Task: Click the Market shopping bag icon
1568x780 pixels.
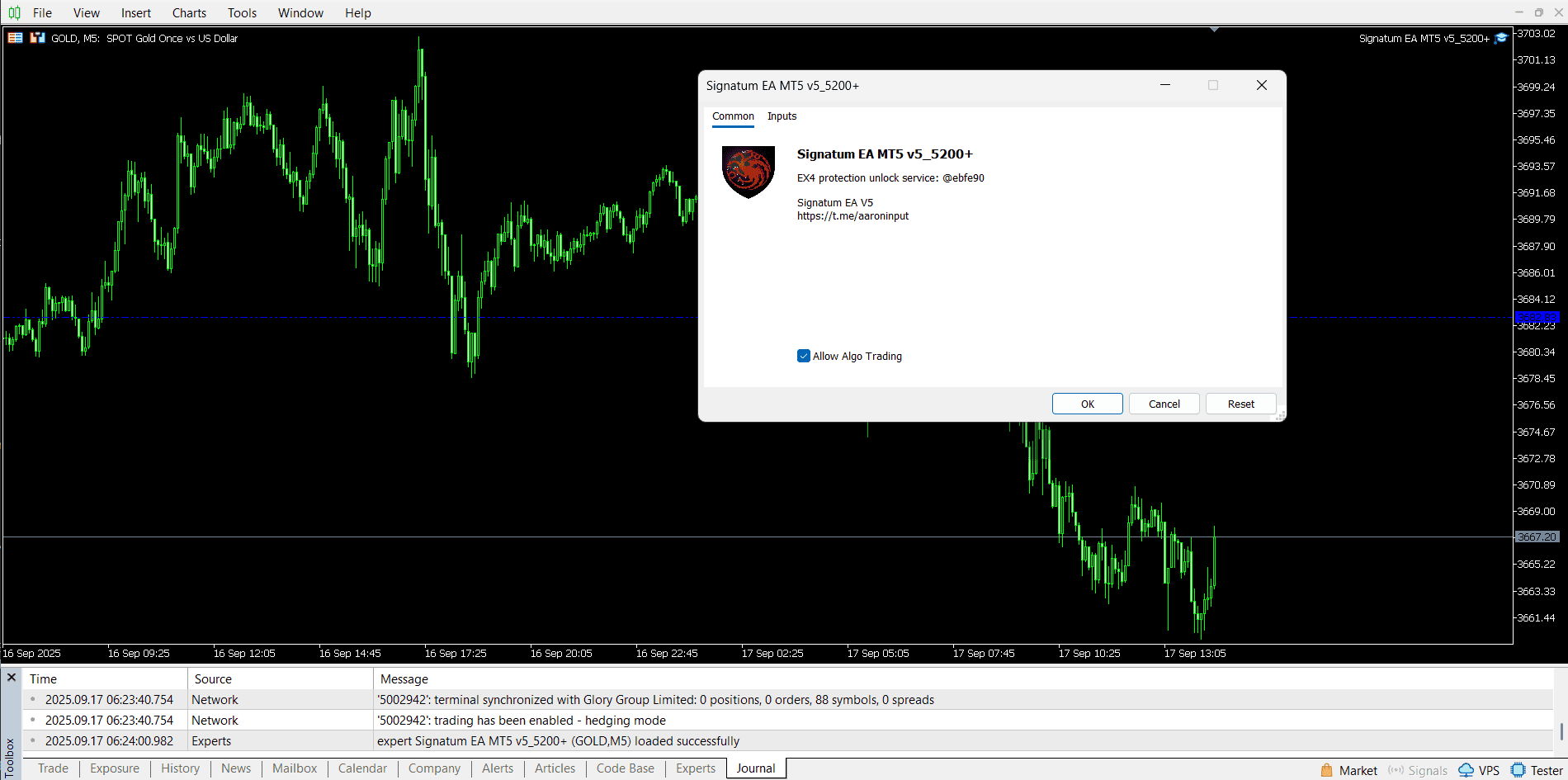Action: [x=1327, y=770]
